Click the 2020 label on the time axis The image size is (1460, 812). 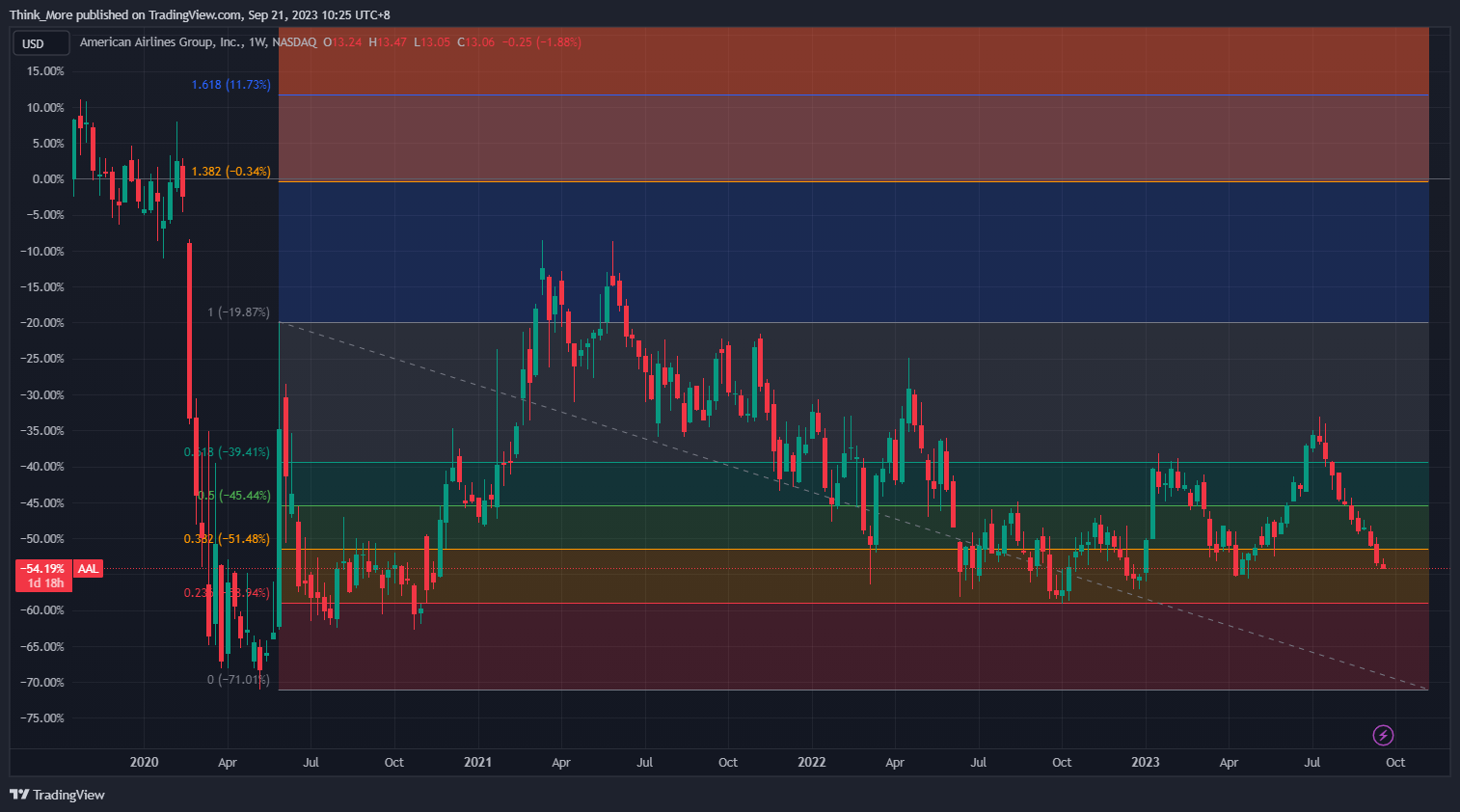click(144, 763)
